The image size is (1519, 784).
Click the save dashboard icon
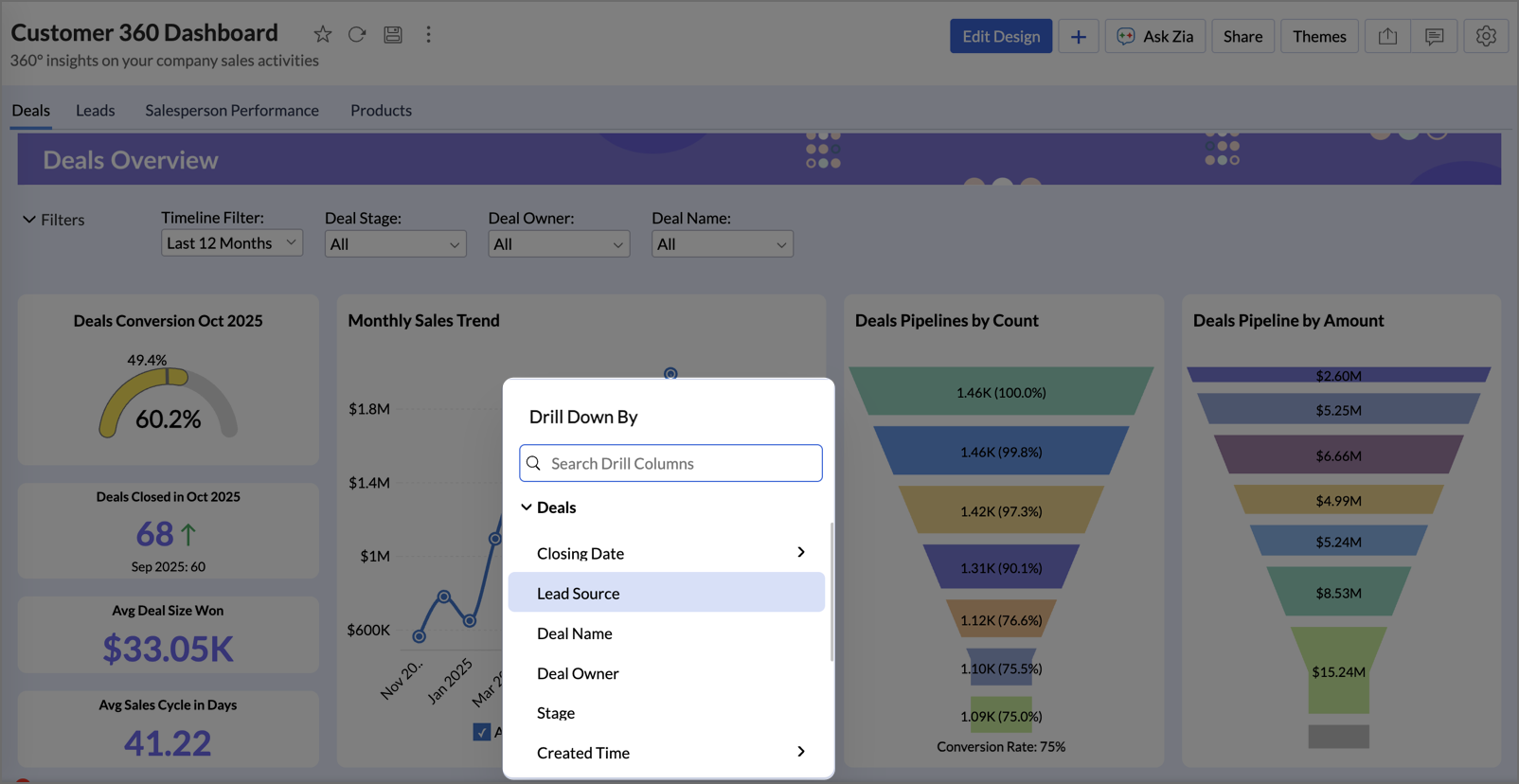click(393, 35)
